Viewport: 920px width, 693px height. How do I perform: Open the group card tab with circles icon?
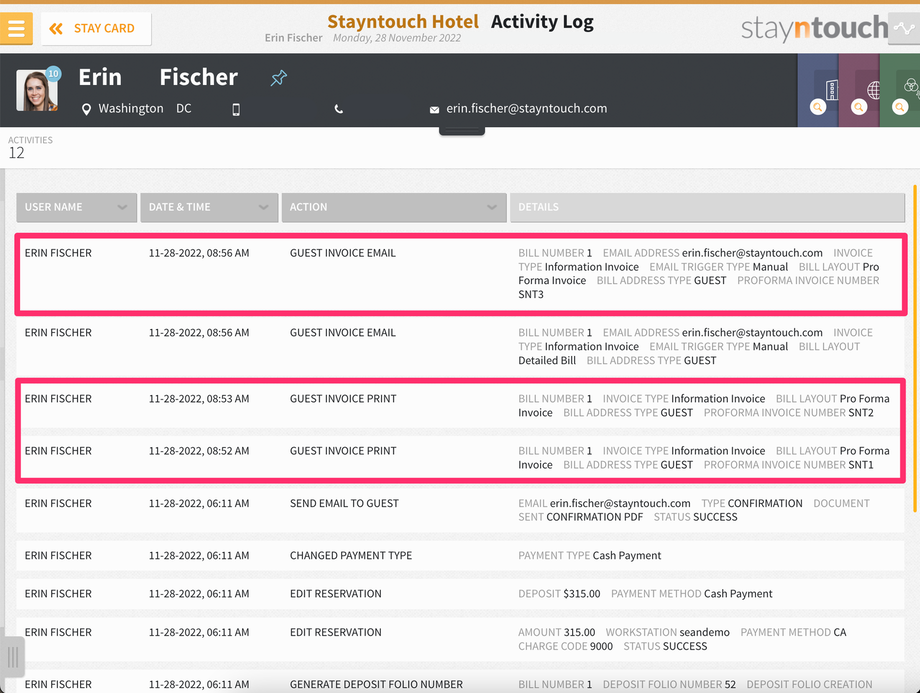(899, 90)
